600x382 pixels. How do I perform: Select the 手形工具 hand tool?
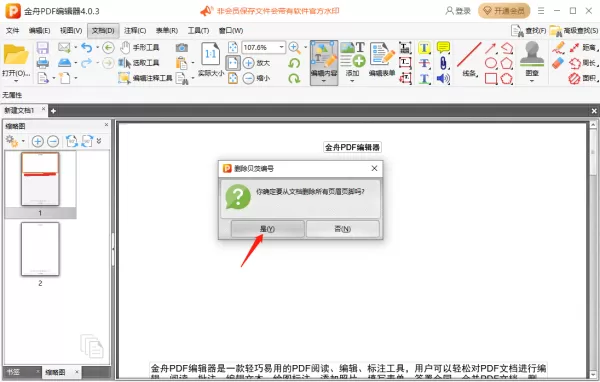point(139,47)
